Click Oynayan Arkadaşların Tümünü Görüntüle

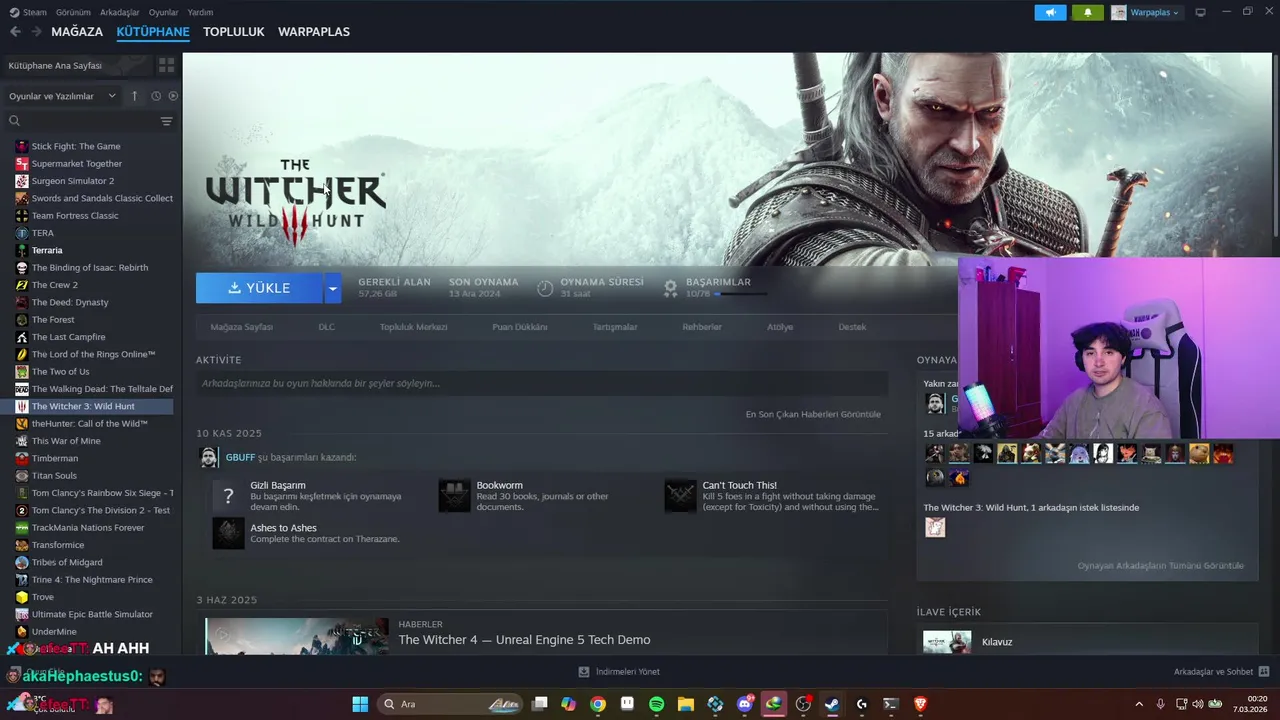[x=1160, y=566]
